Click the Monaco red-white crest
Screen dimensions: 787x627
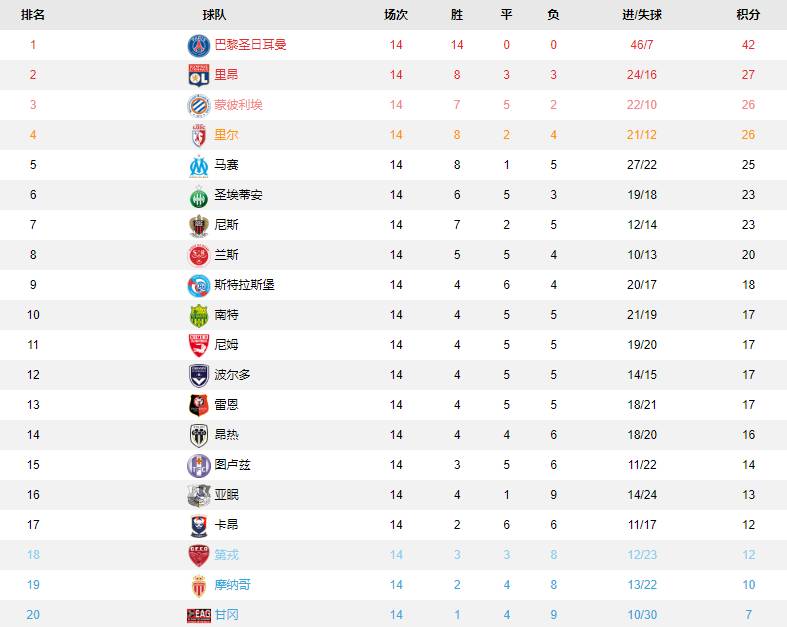pos(199,586)
